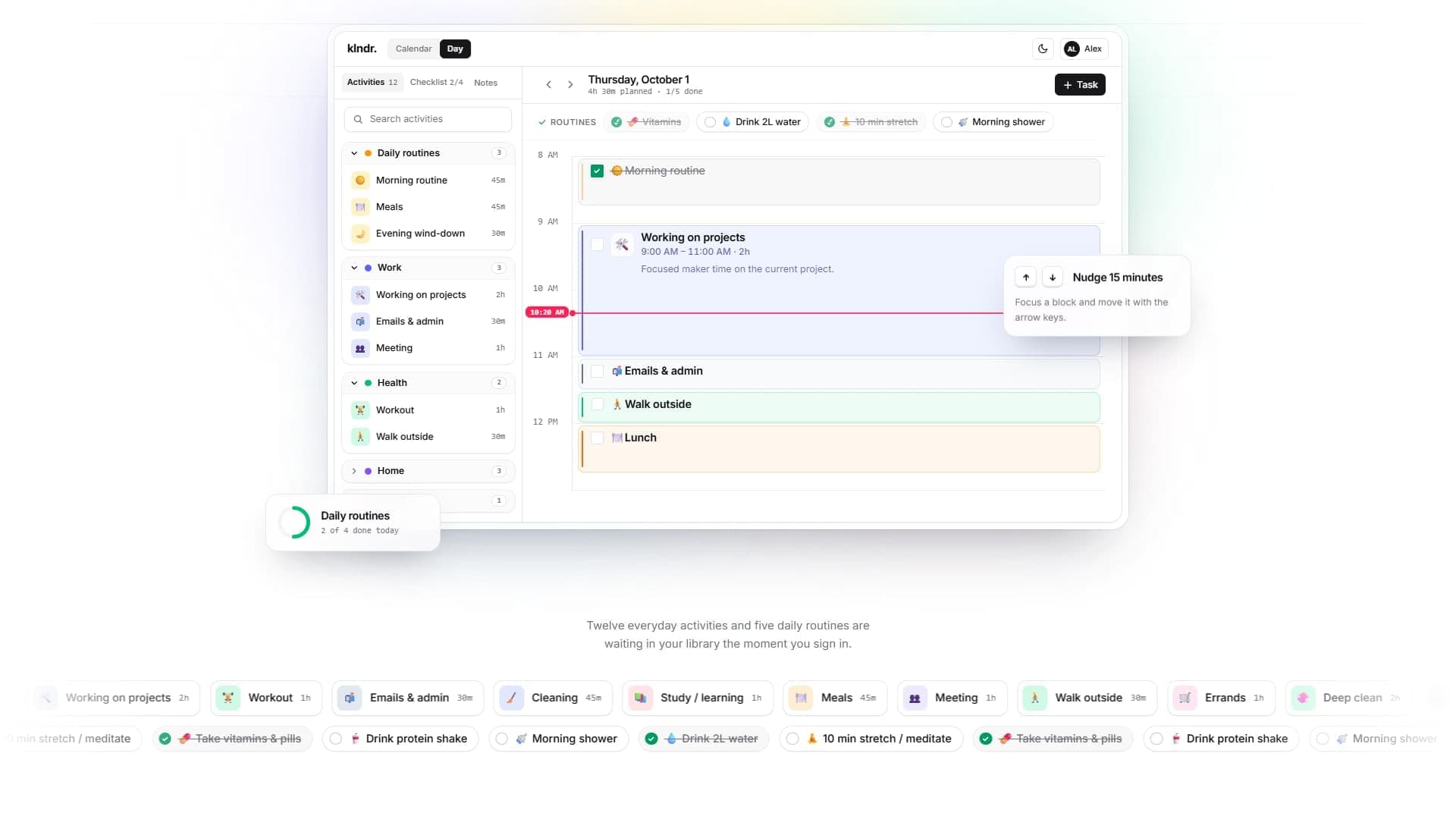
Task: Select the Day view tab
Action: coord(455,49)
